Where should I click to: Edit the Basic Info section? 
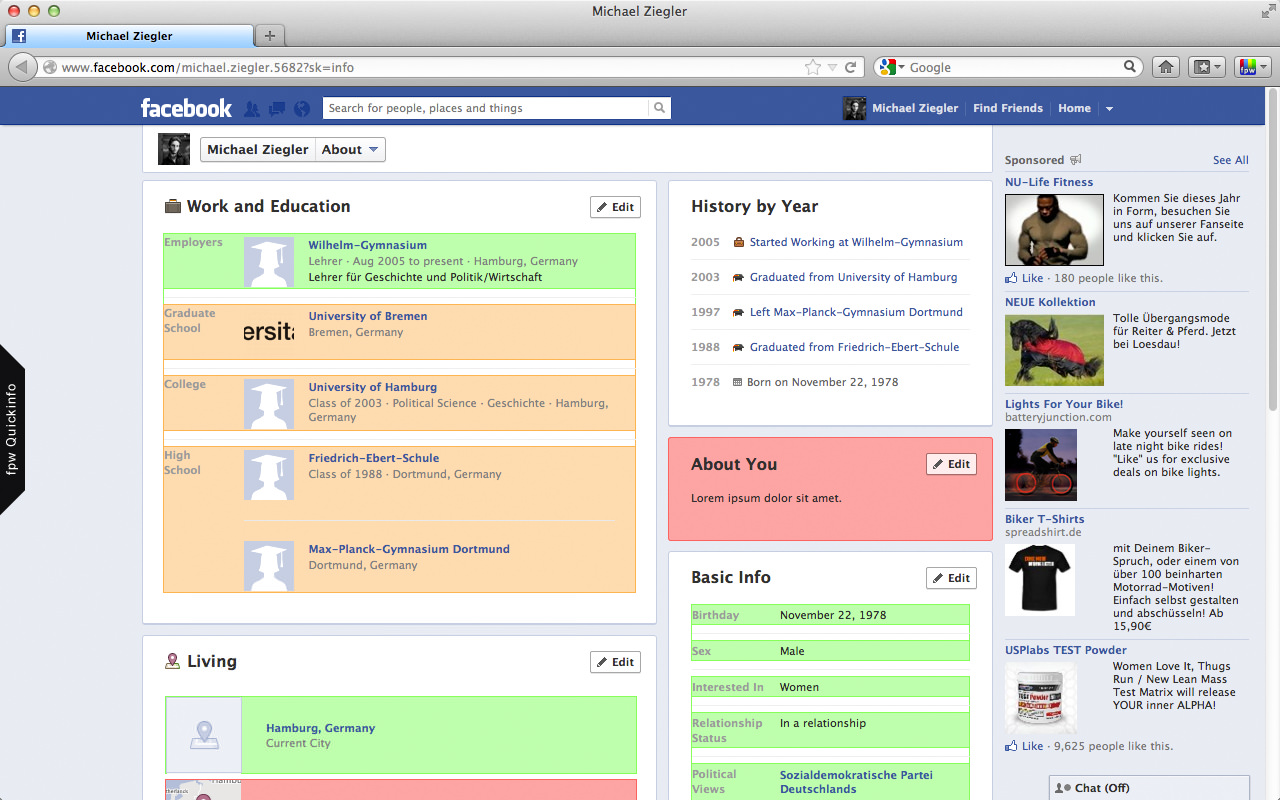coord(951,578)
